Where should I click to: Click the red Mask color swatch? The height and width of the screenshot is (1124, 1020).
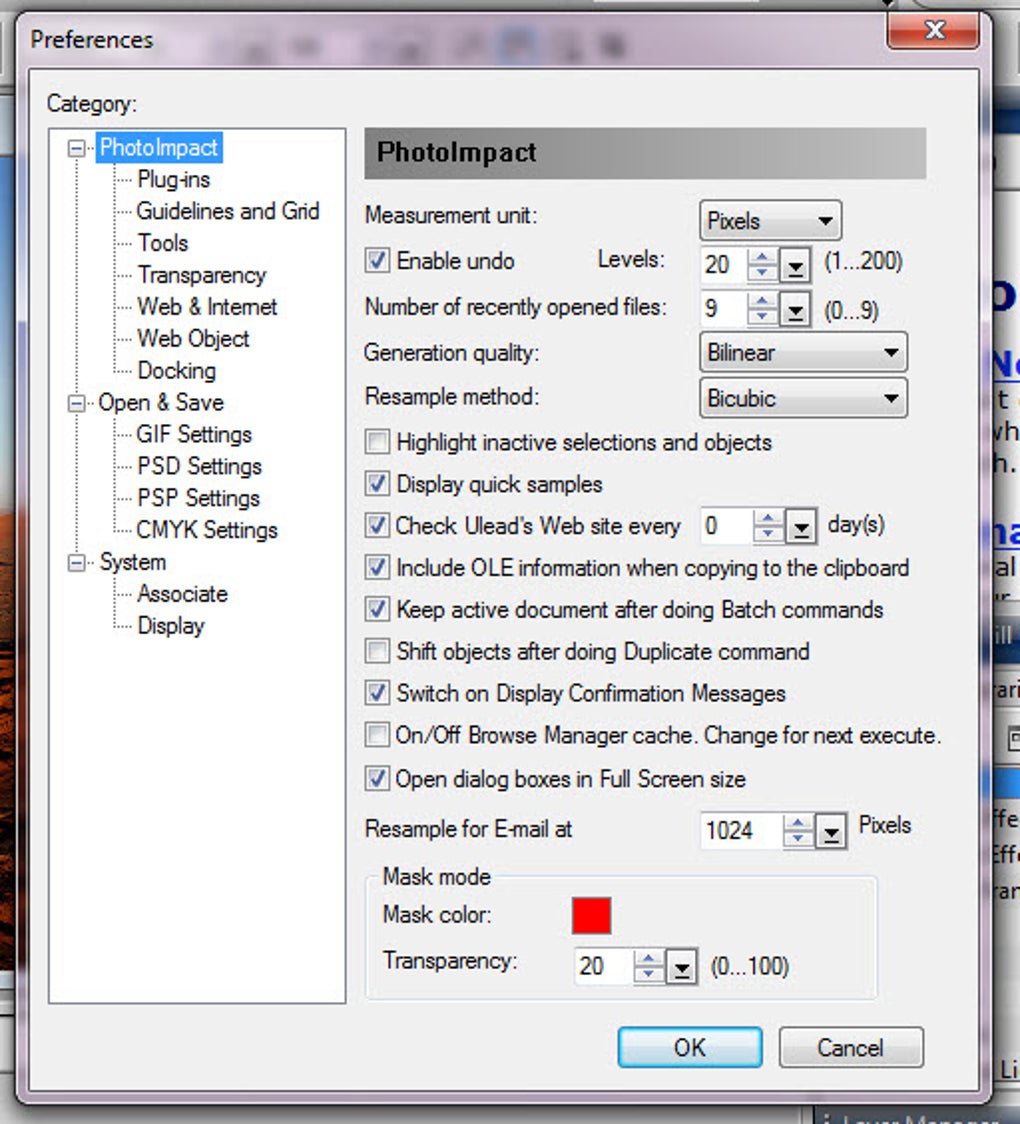[591, 915]
